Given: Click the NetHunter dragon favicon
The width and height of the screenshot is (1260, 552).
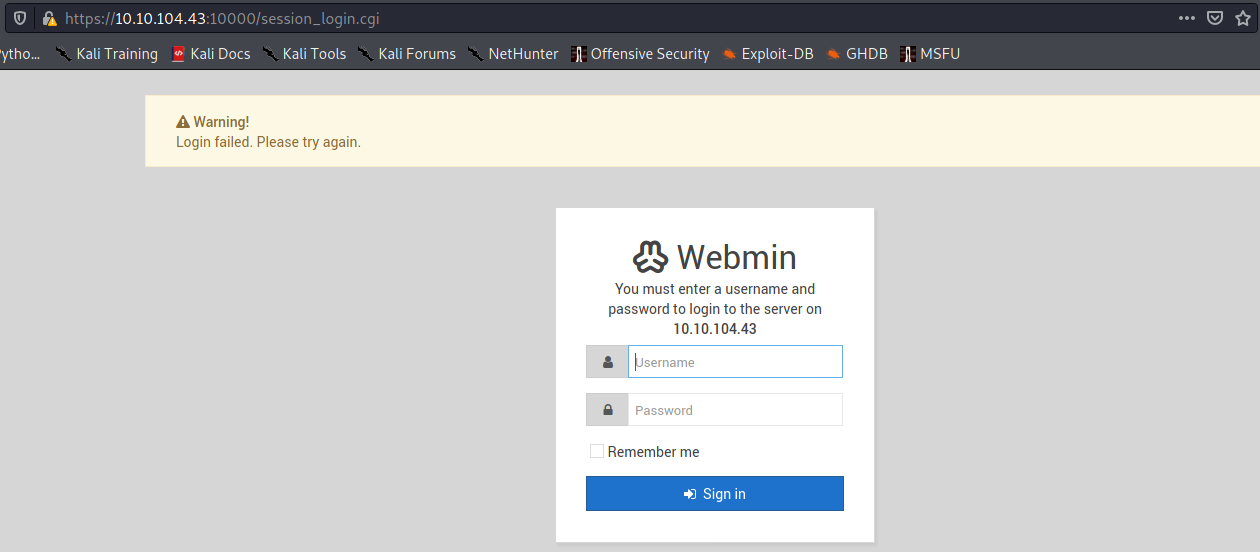Looking at the screenshot, I should (476, 54).
